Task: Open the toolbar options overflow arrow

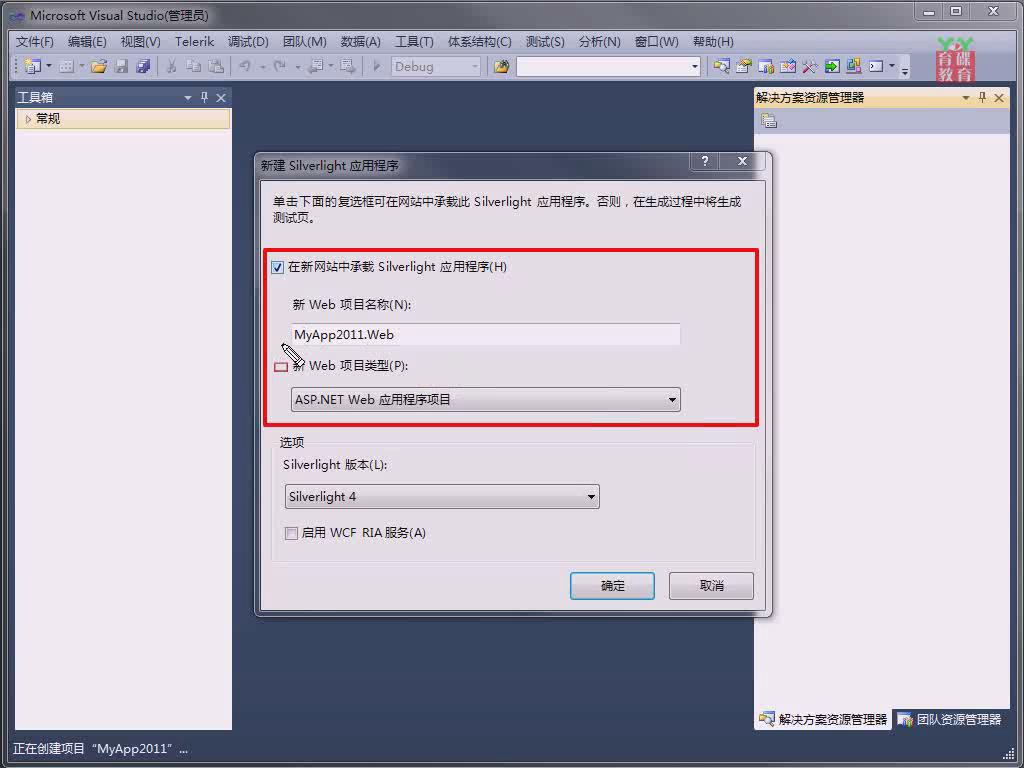Action: [904, 69]
